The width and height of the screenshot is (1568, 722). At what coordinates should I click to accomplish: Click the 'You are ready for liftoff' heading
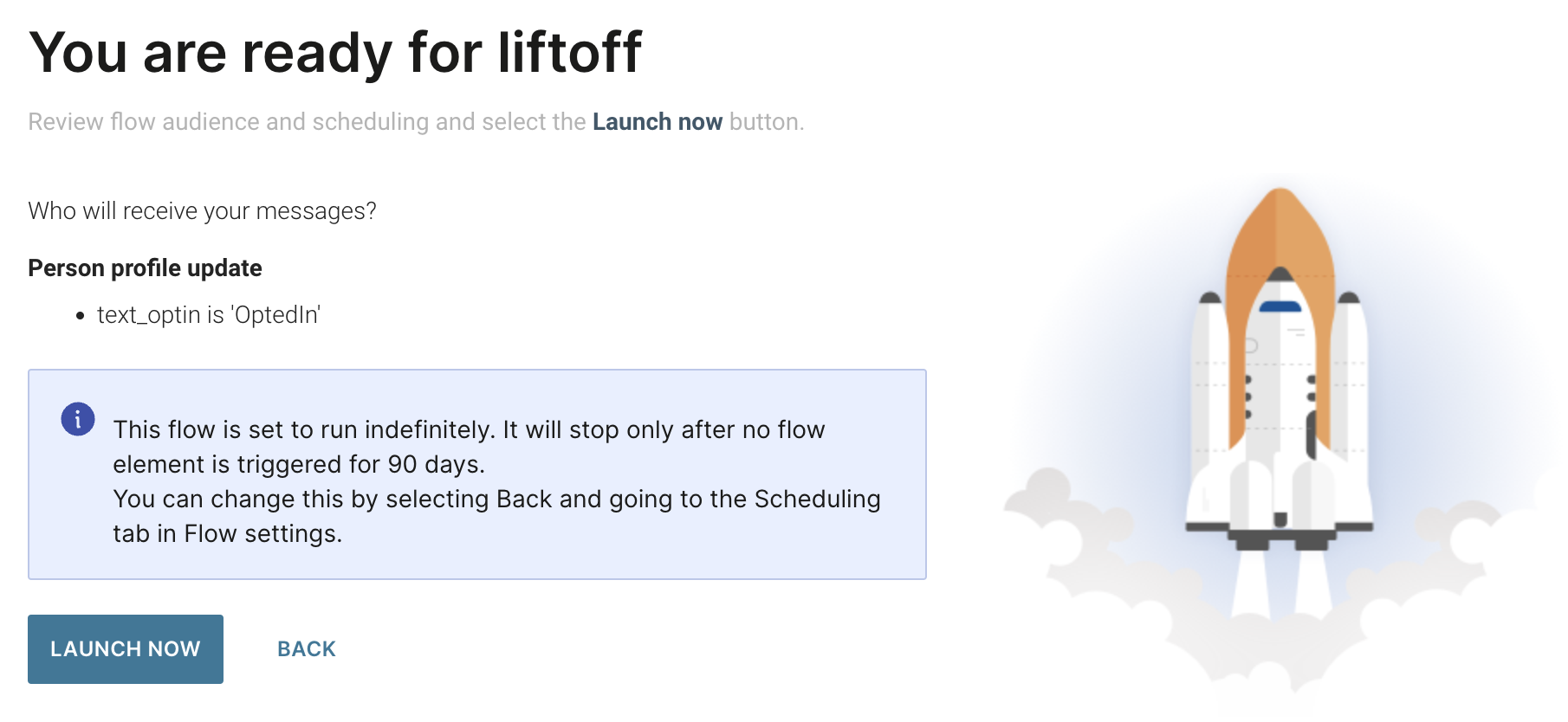(335, 53)
